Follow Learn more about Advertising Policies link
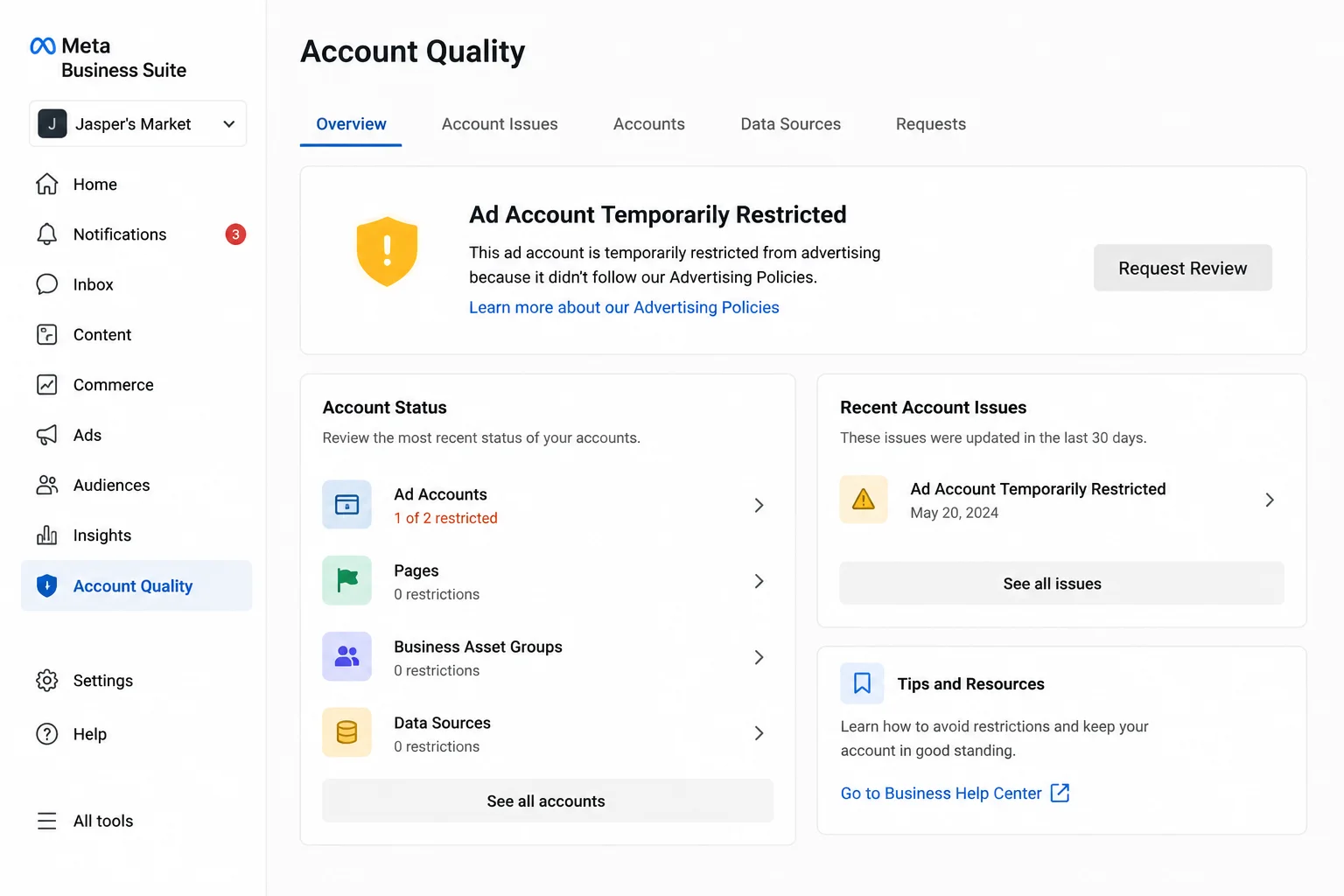The image size is (1344, 896). (624, 307)
